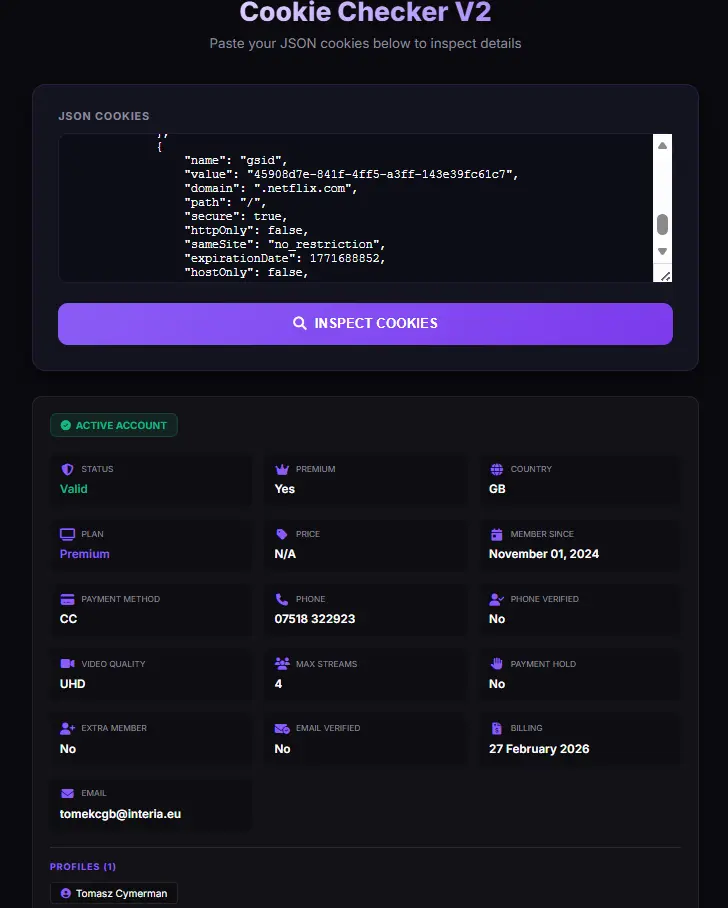
Task: Click the video camera Video Quality icon
Action: [67, 664]
